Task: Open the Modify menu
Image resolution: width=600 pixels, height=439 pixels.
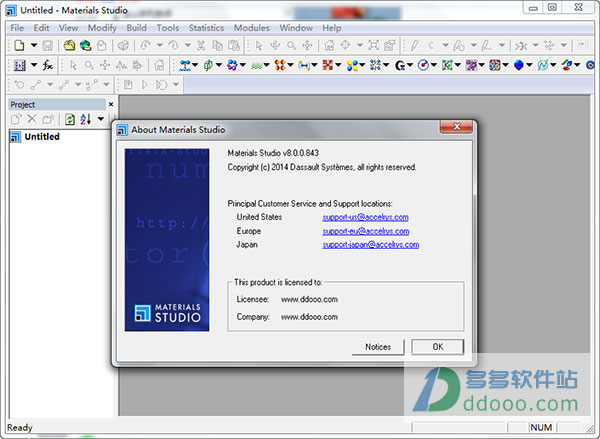Action: (102, 28)
